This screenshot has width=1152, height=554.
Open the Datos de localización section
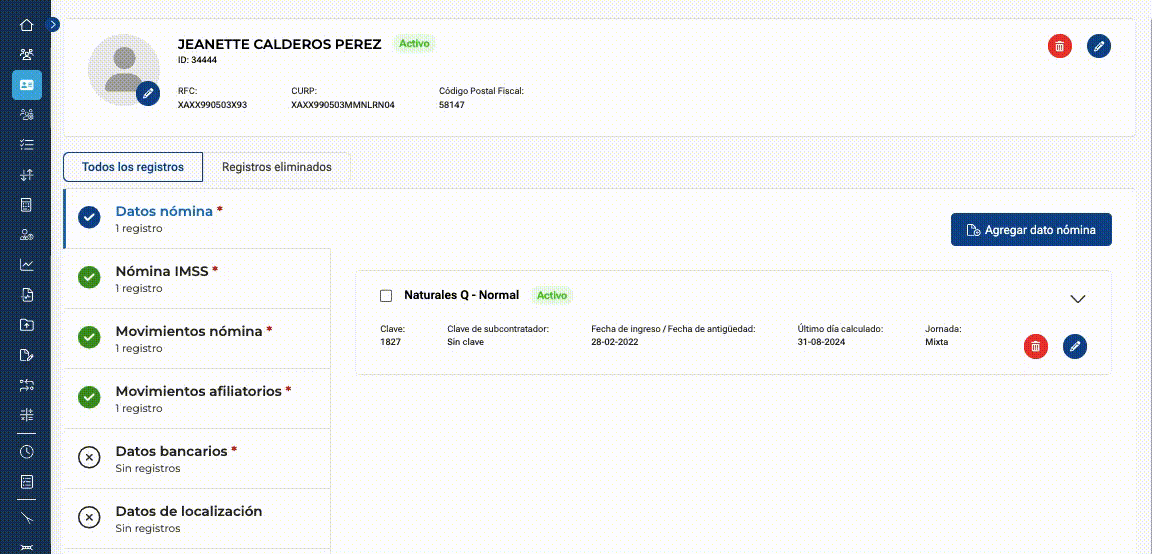click(x=197, y=519)
